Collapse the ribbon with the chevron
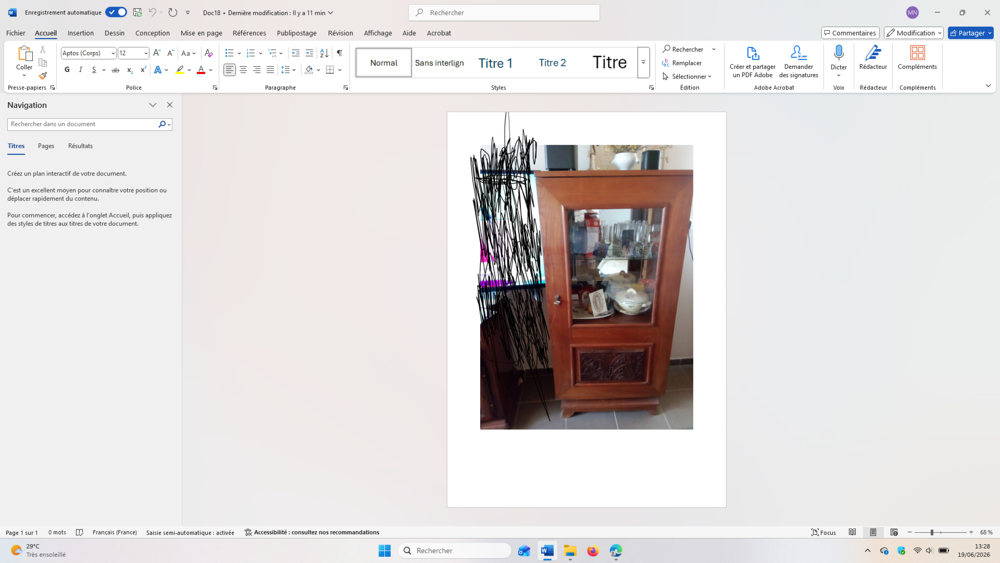 point(988,86)
